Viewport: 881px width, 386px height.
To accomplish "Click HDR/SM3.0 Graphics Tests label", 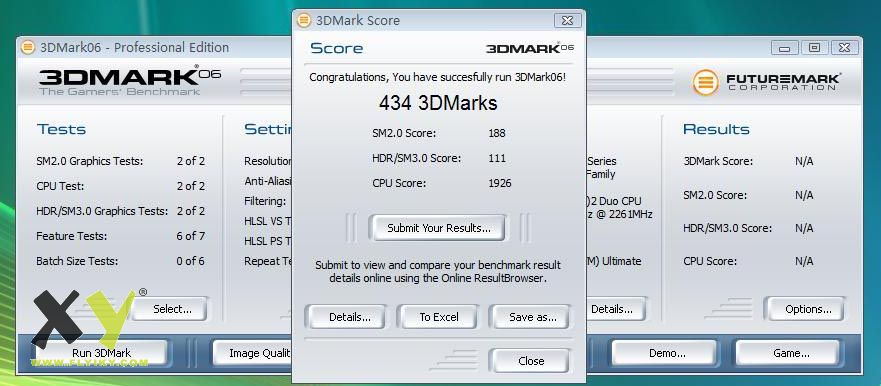I will tap(102, 211).
